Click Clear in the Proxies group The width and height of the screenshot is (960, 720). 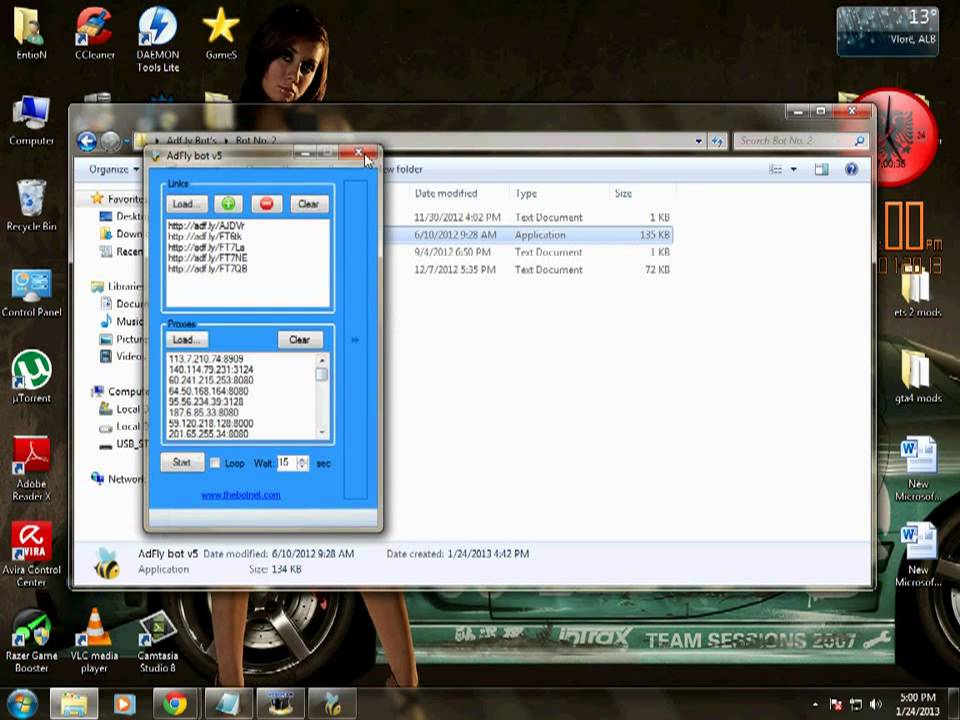300,339
